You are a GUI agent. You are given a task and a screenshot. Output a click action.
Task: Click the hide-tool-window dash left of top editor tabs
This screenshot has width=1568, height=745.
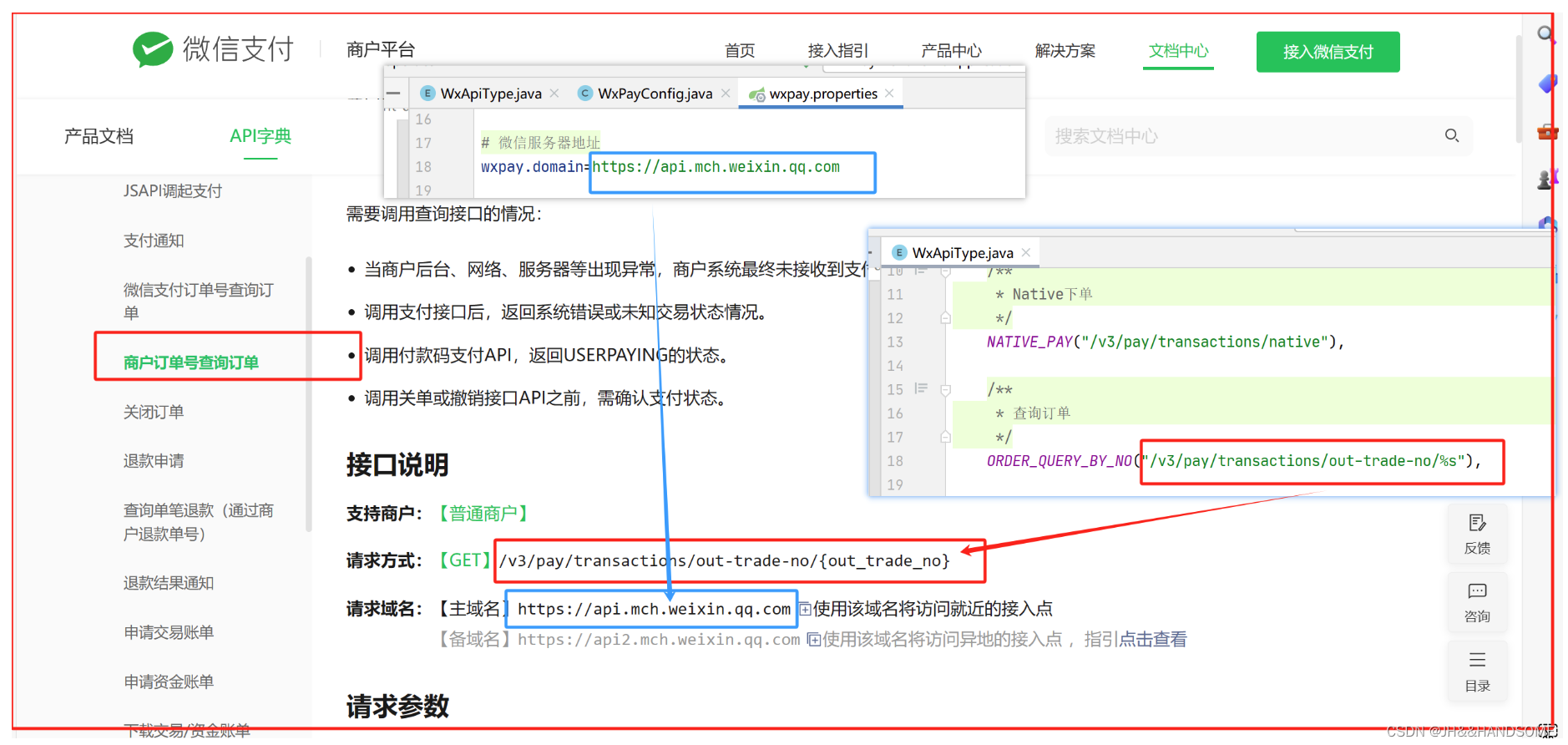pyautogui.click(x=393, y=93)
